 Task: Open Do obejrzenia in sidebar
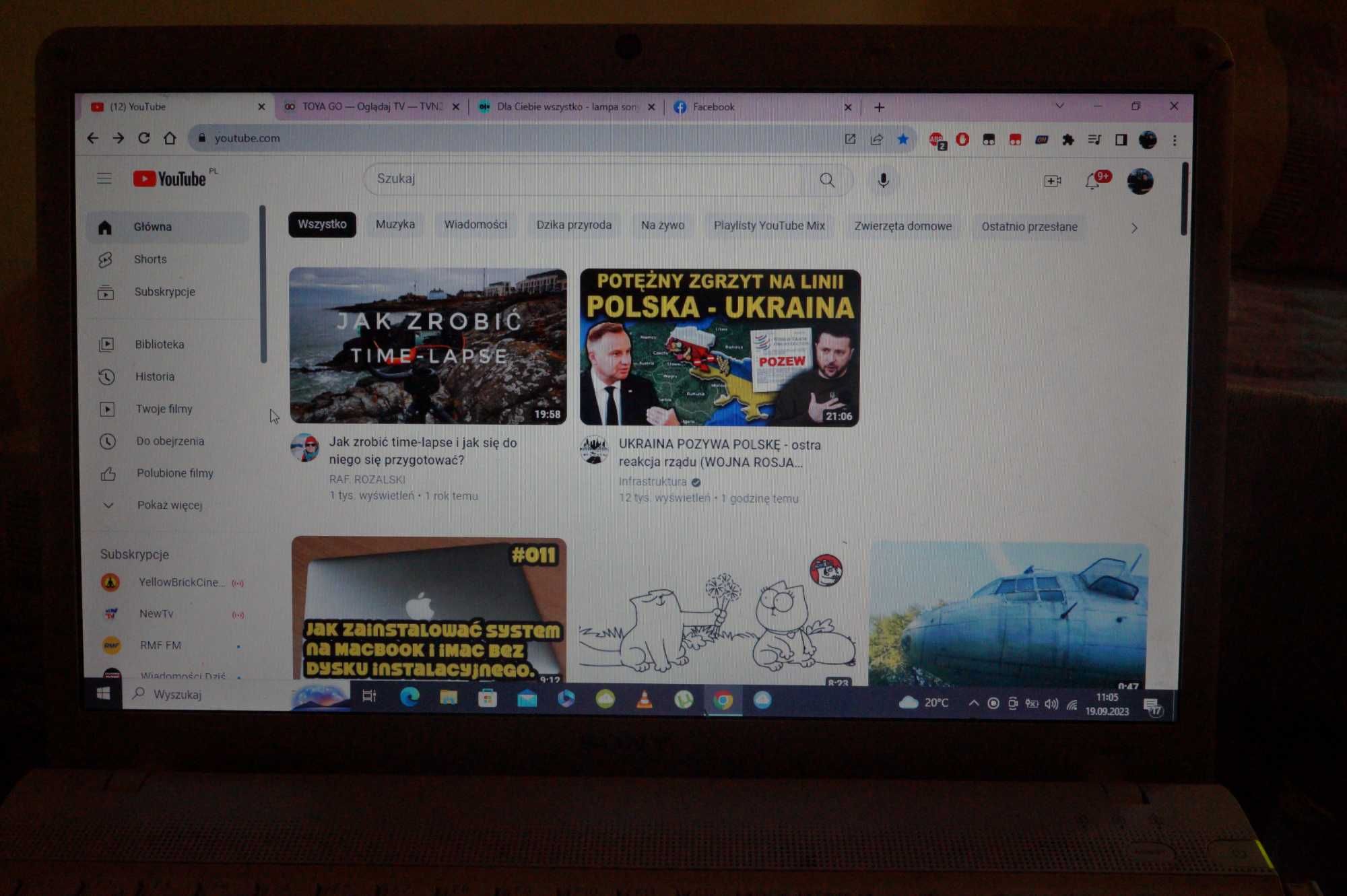click(168, 441)
